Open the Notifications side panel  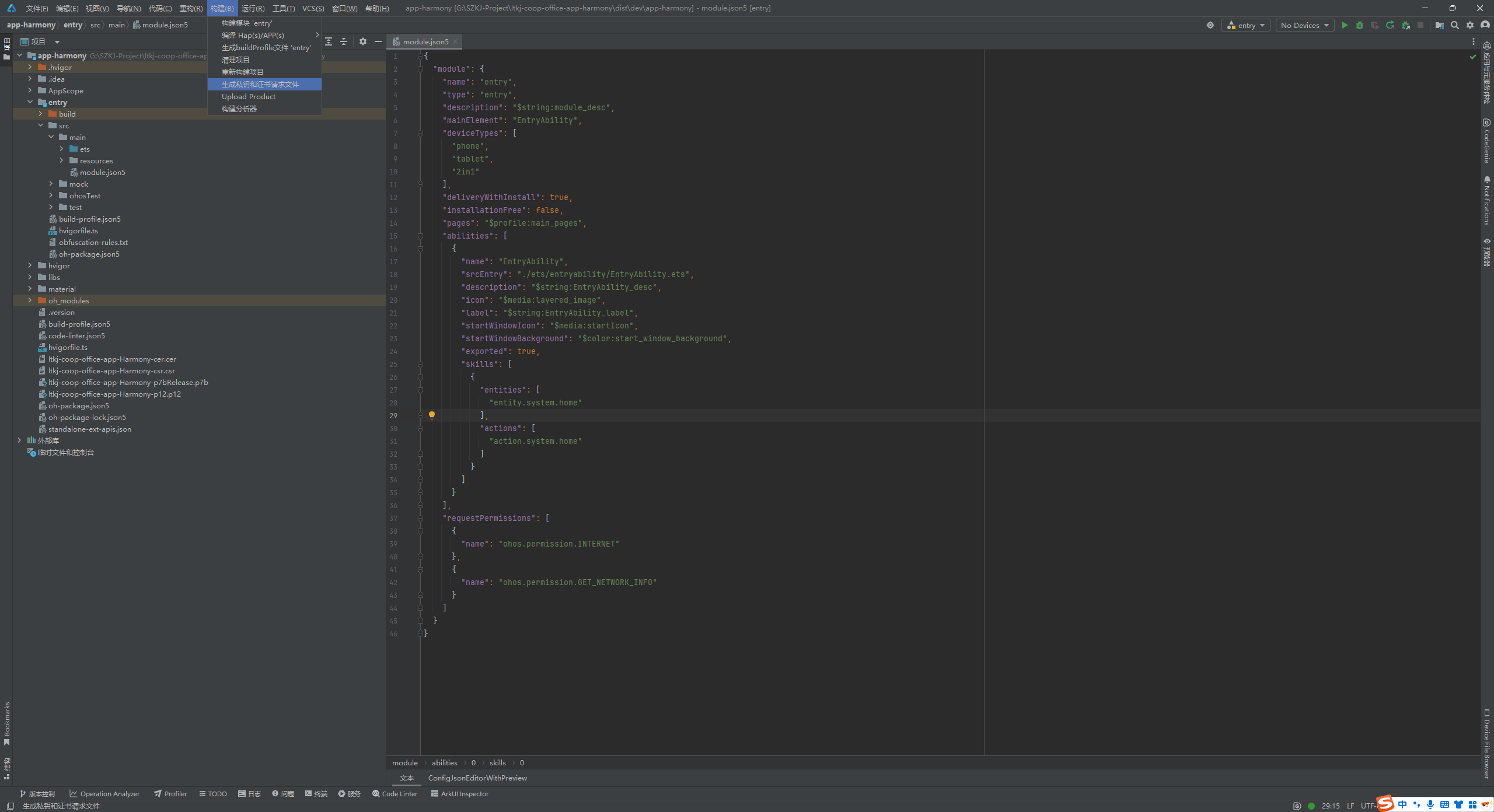point(1487,200)
